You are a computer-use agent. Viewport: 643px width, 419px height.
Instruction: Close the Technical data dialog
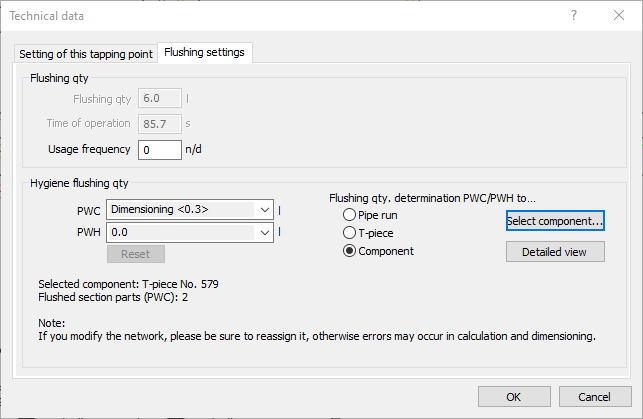pos(619,16)
